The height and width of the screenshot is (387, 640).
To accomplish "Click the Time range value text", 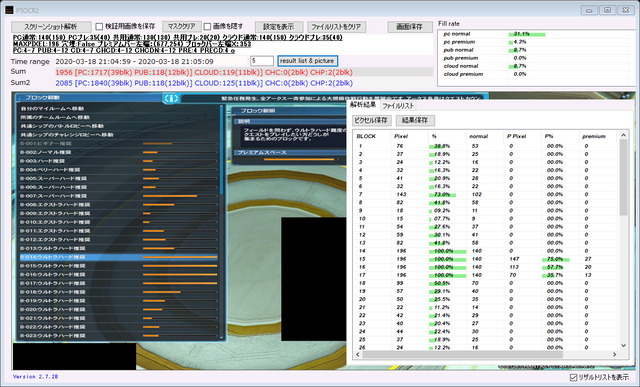I will pos(134,62).
